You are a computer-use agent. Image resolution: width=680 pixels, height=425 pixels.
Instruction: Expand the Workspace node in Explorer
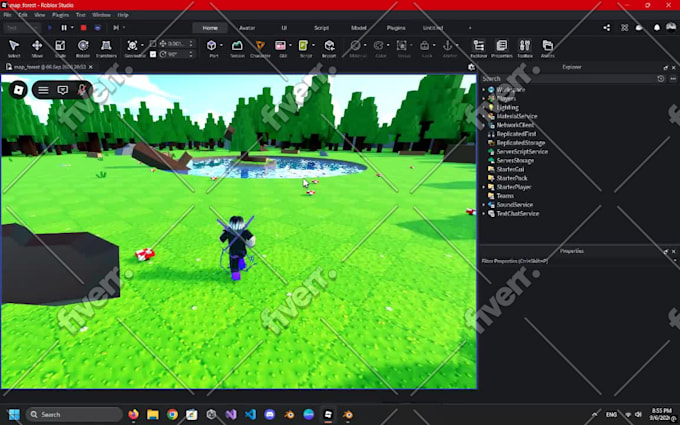click(484, 90)
